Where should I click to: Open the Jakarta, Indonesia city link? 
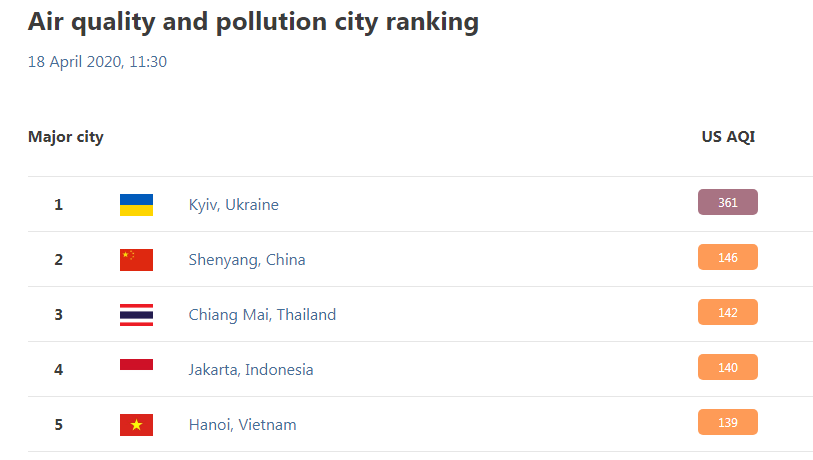click(250, 370)
